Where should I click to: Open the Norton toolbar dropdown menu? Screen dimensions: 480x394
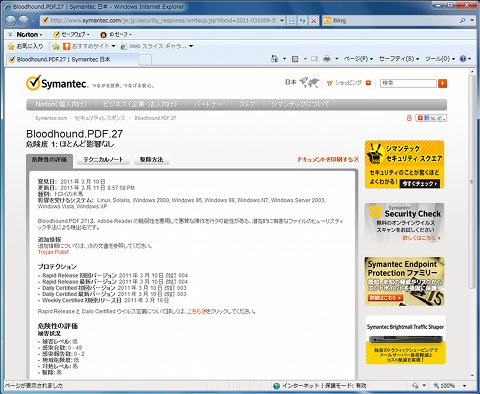[x=29, y=34]
